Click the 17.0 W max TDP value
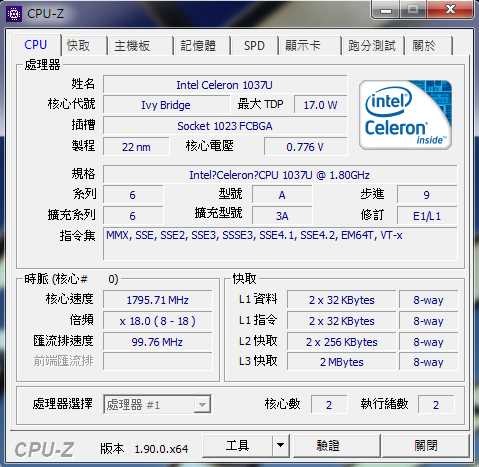The image size is (479, 467). click(x=320, y=105)
